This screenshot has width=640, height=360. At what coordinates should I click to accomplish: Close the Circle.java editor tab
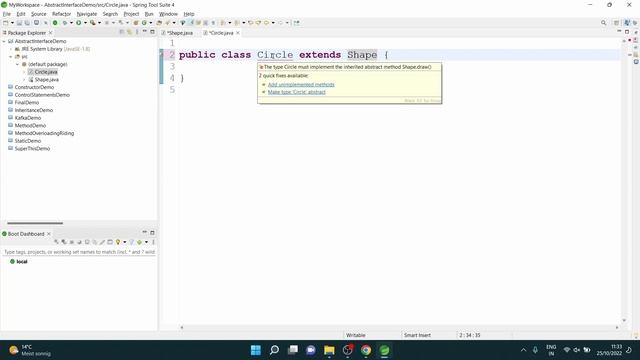pyautogui.click(x=238, y=33)
